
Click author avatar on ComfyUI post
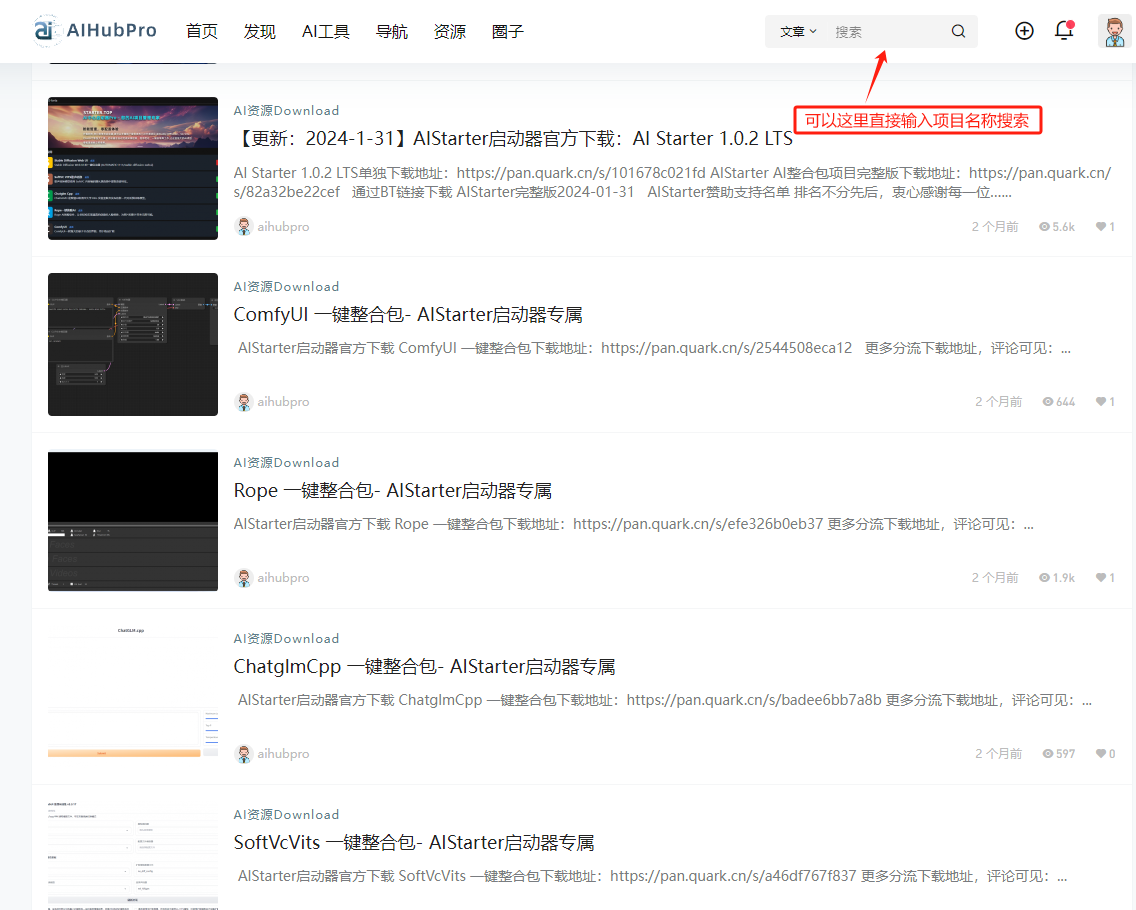coord(243,401)
